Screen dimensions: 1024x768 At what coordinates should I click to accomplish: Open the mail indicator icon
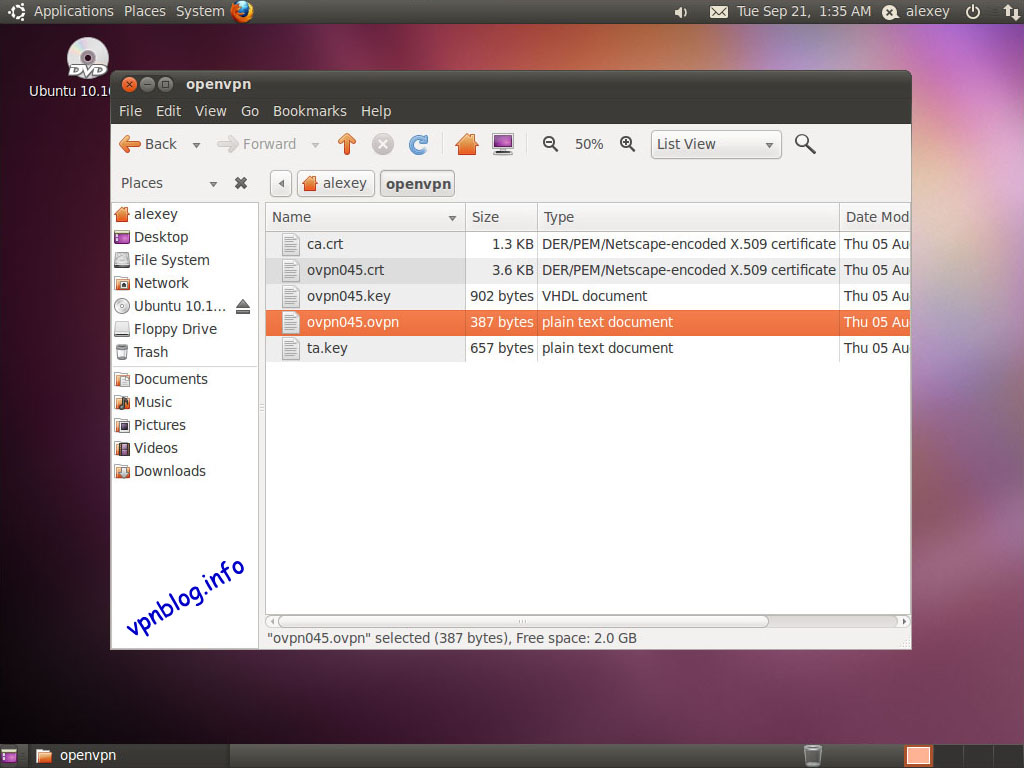(x=718, y=12)
